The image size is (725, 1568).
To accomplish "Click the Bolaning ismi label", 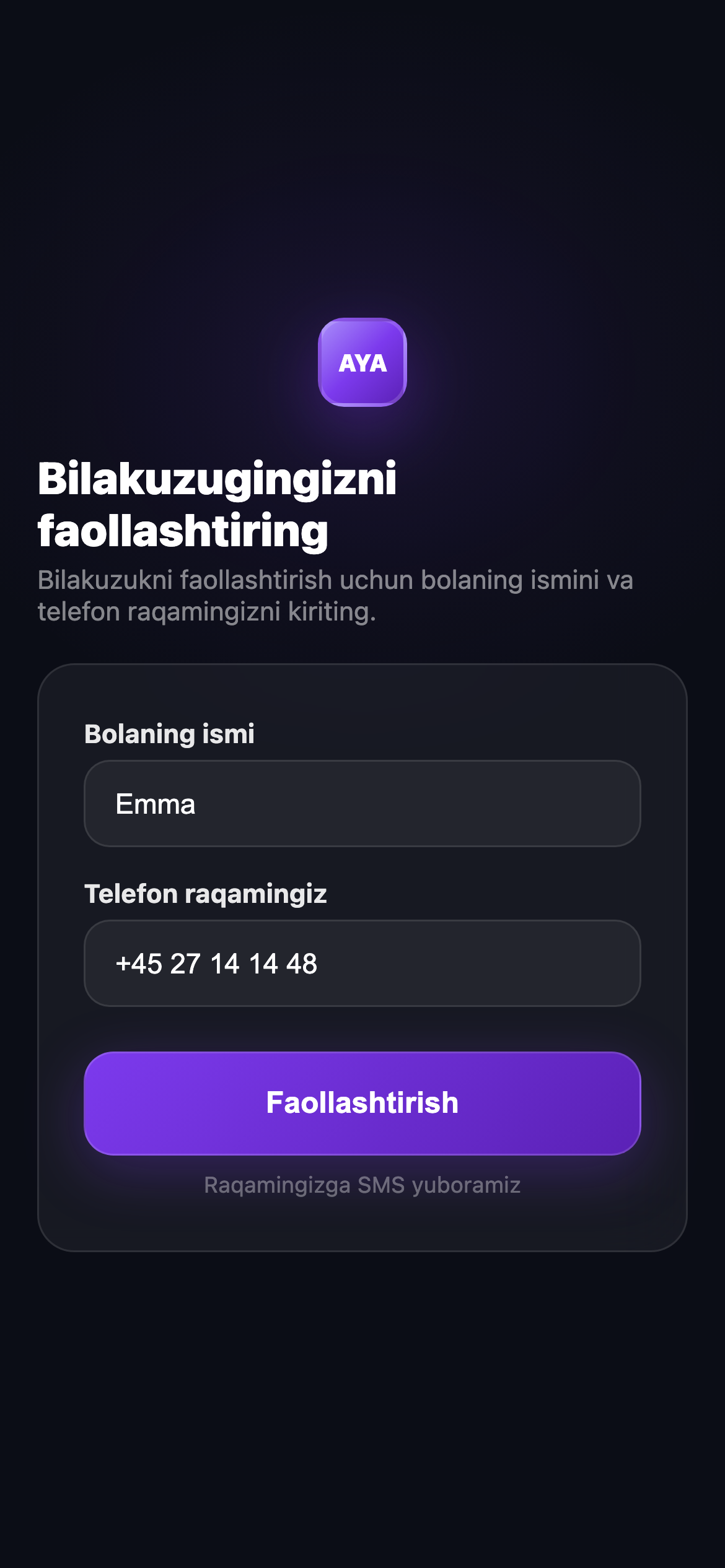I will (170, 734).
